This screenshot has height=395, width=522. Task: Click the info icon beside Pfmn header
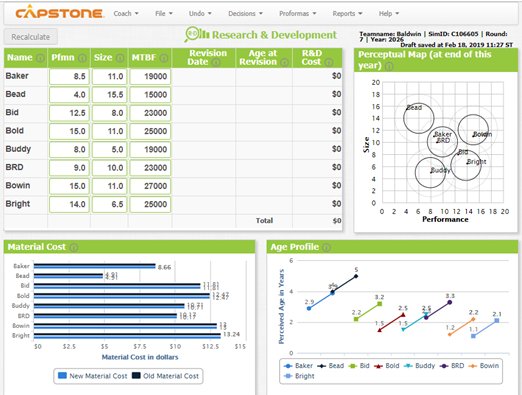[x=82, y=58]
